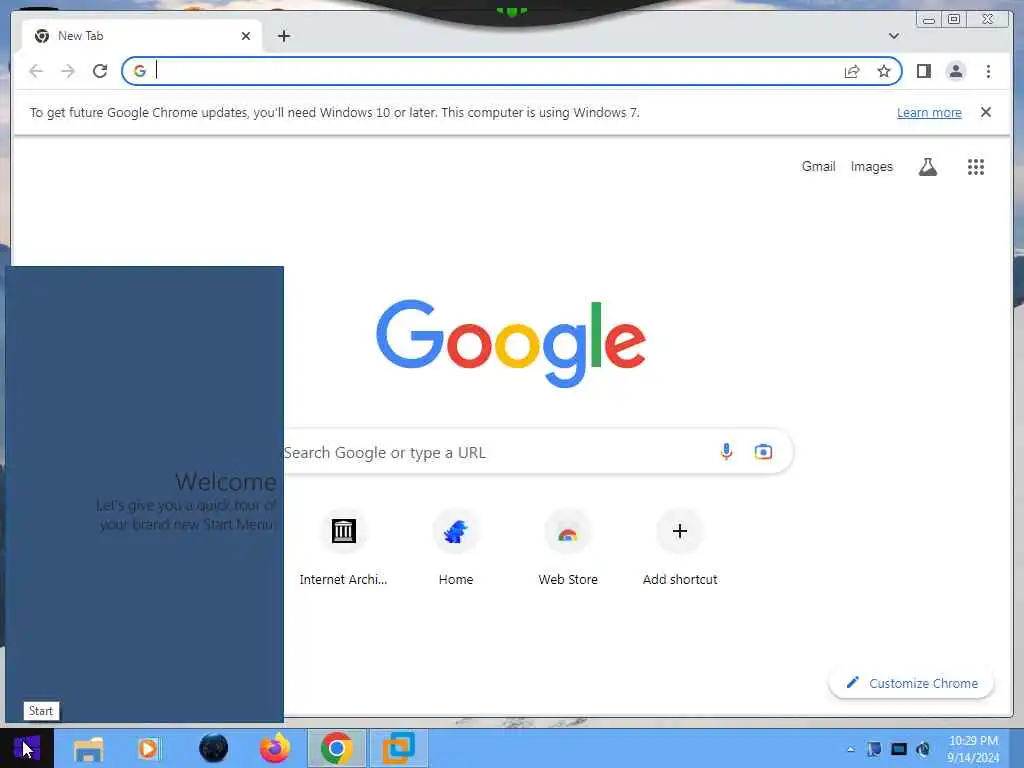Follow the Learn more link
1024x768 pixels.
[929, 112]
